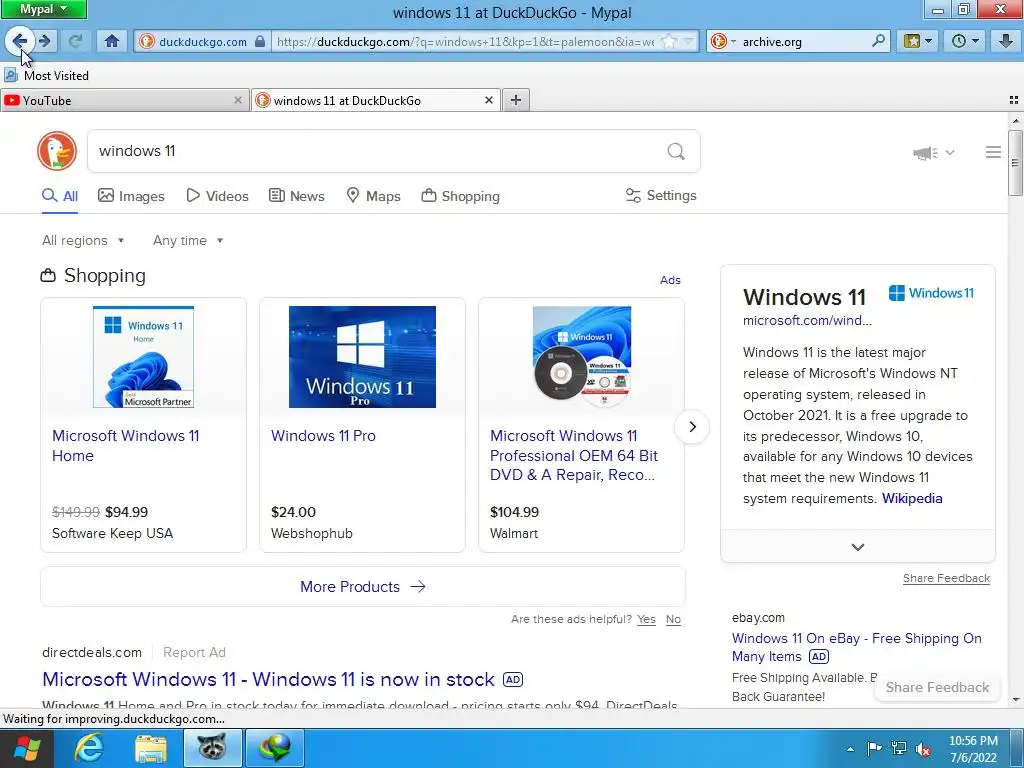The image size is (1024, 768).
Task: Show hidden tray icons arrow
Action: tap(850, 749)
